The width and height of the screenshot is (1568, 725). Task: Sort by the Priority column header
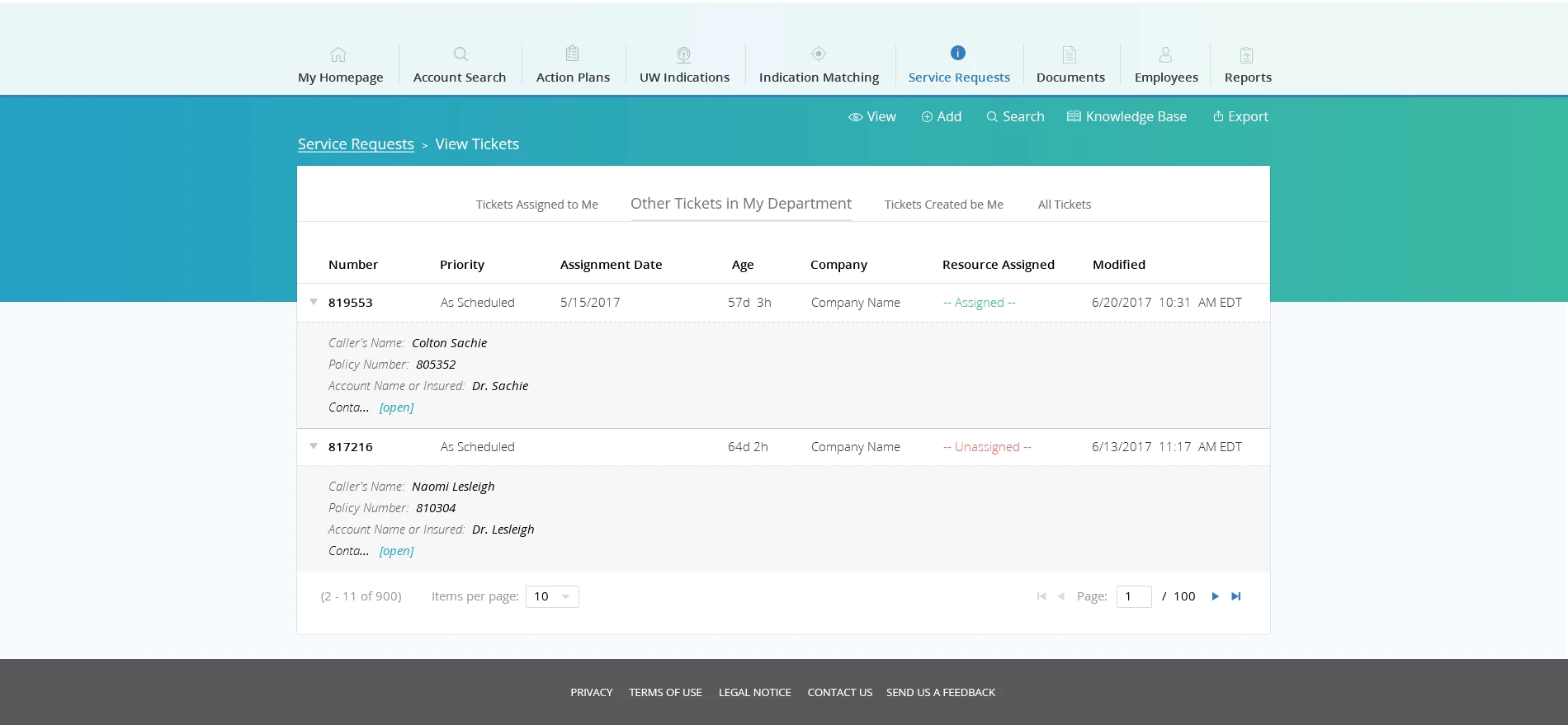point(462,265)
